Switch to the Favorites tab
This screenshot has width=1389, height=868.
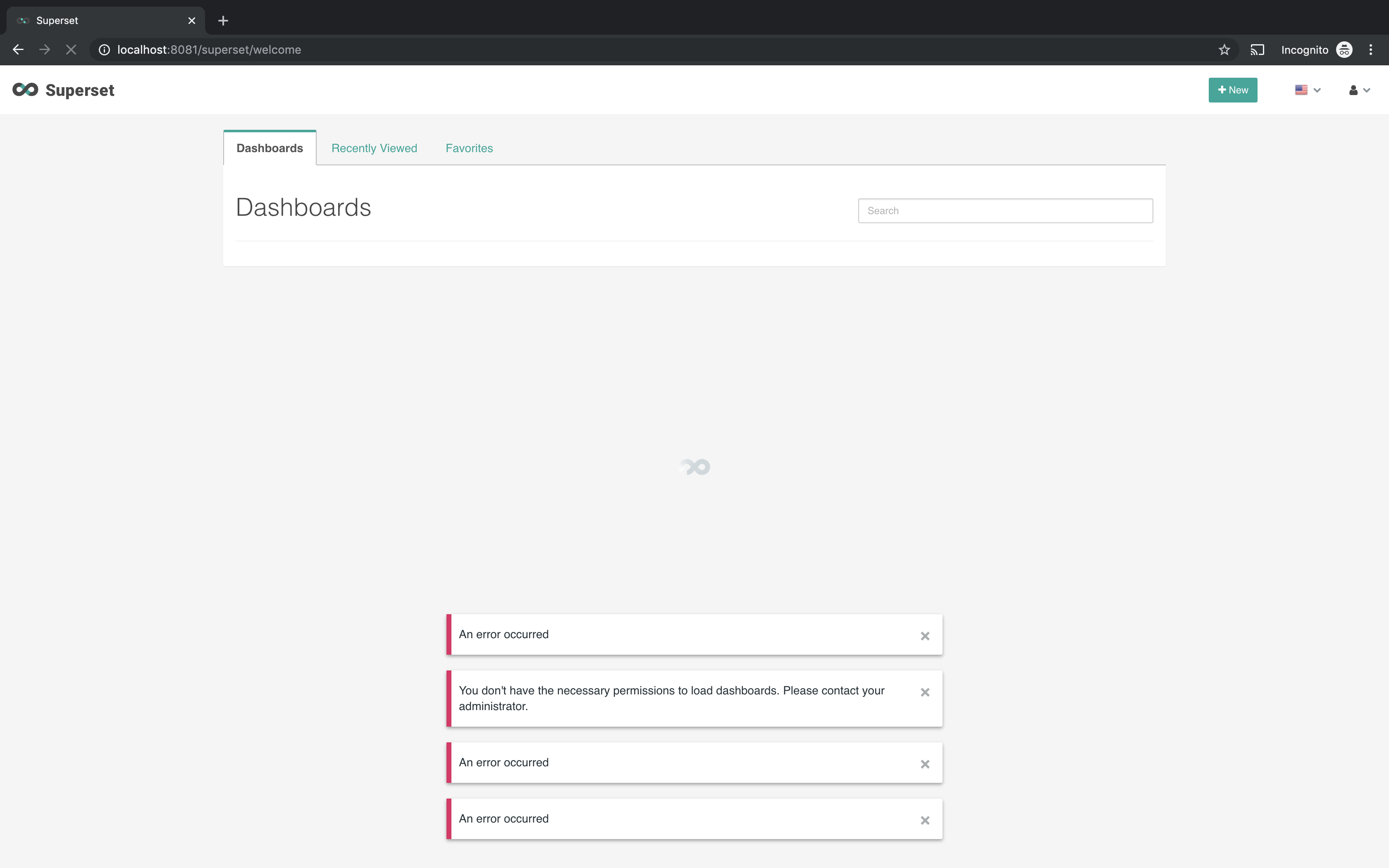click(469, 148)
